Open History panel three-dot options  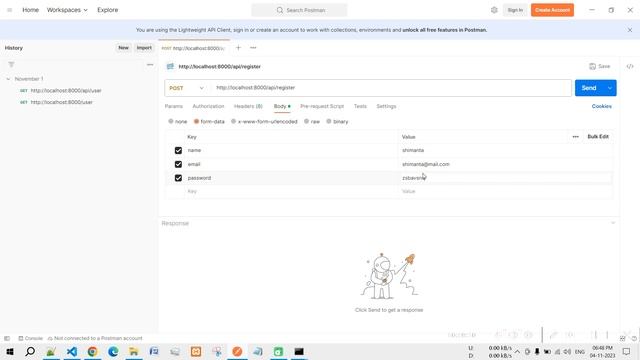pos(150,64)
